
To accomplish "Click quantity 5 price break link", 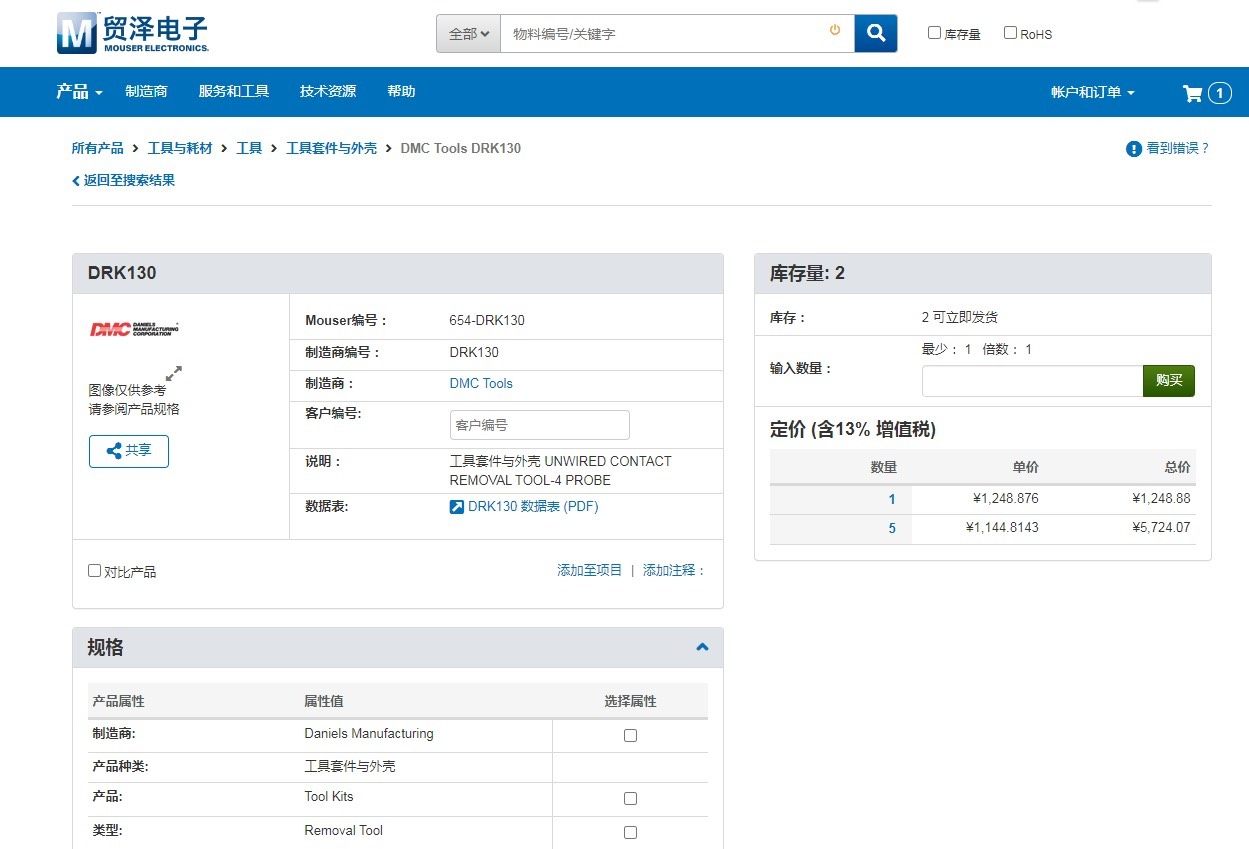I will coord(892,528).
